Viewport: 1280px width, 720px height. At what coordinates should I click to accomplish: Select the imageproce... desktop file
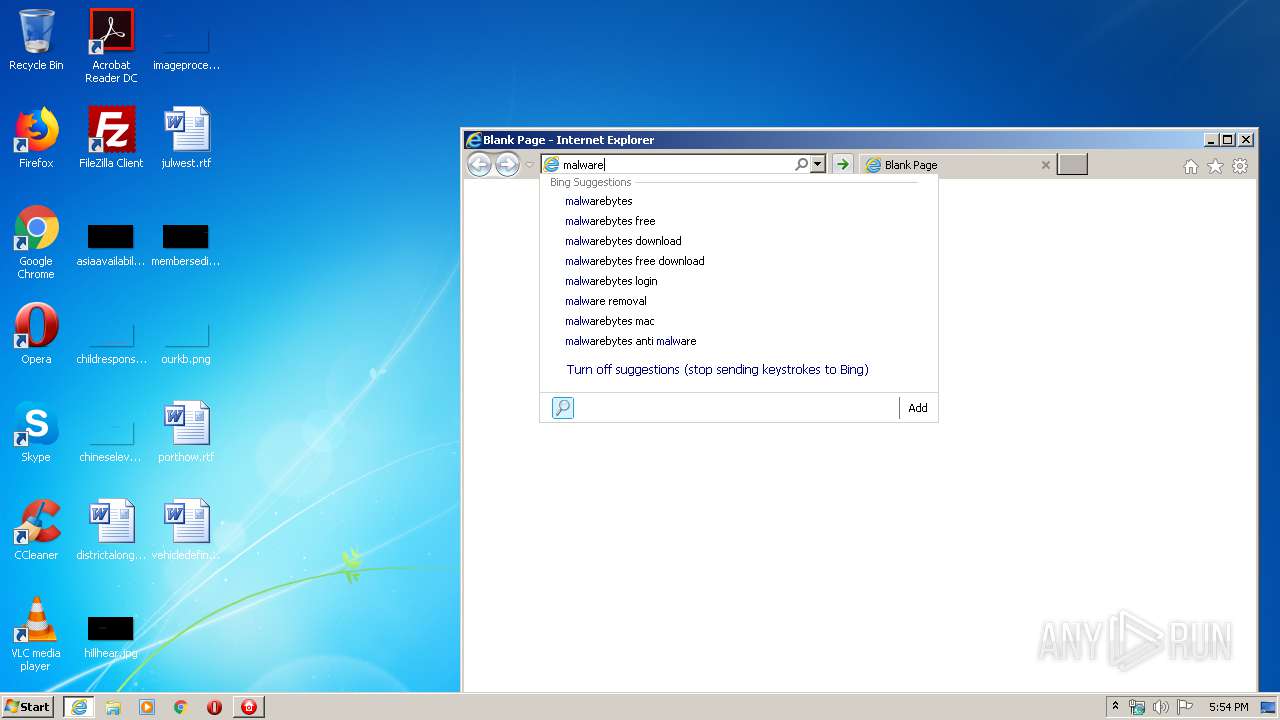(x=186, y=46)
